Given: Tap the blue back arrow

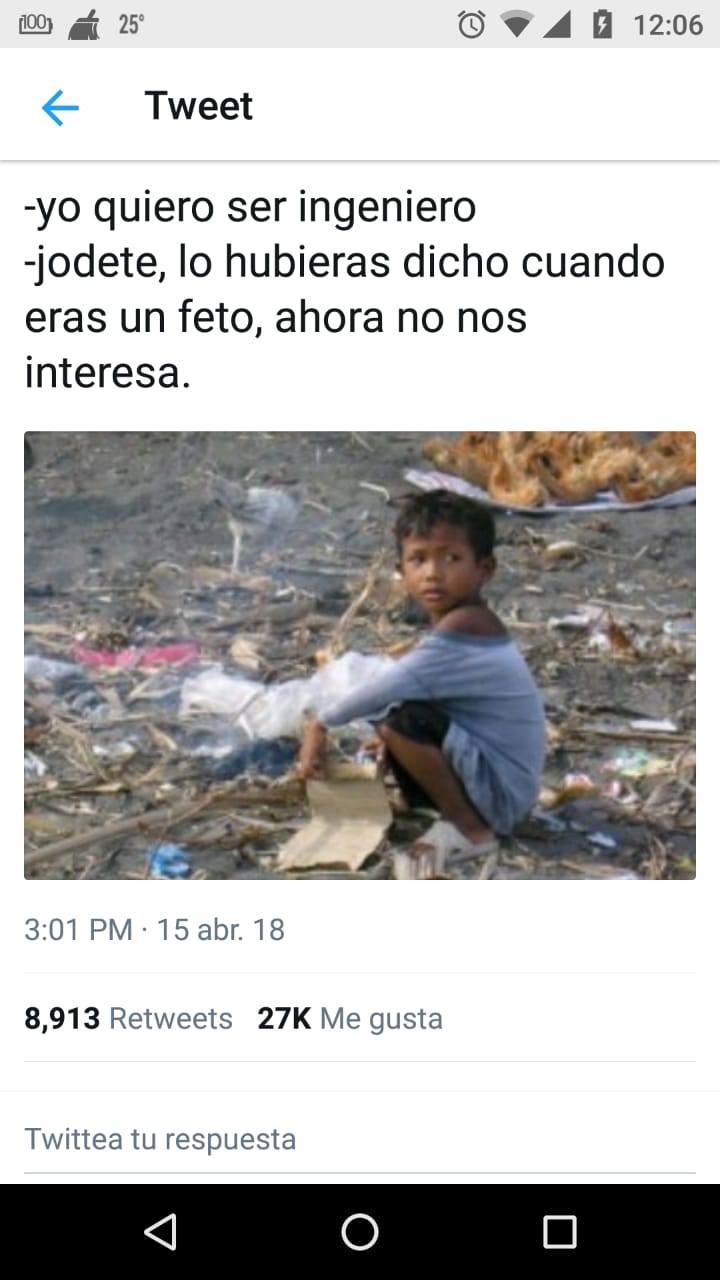Looking at the screenshot, I should (60, 107).
